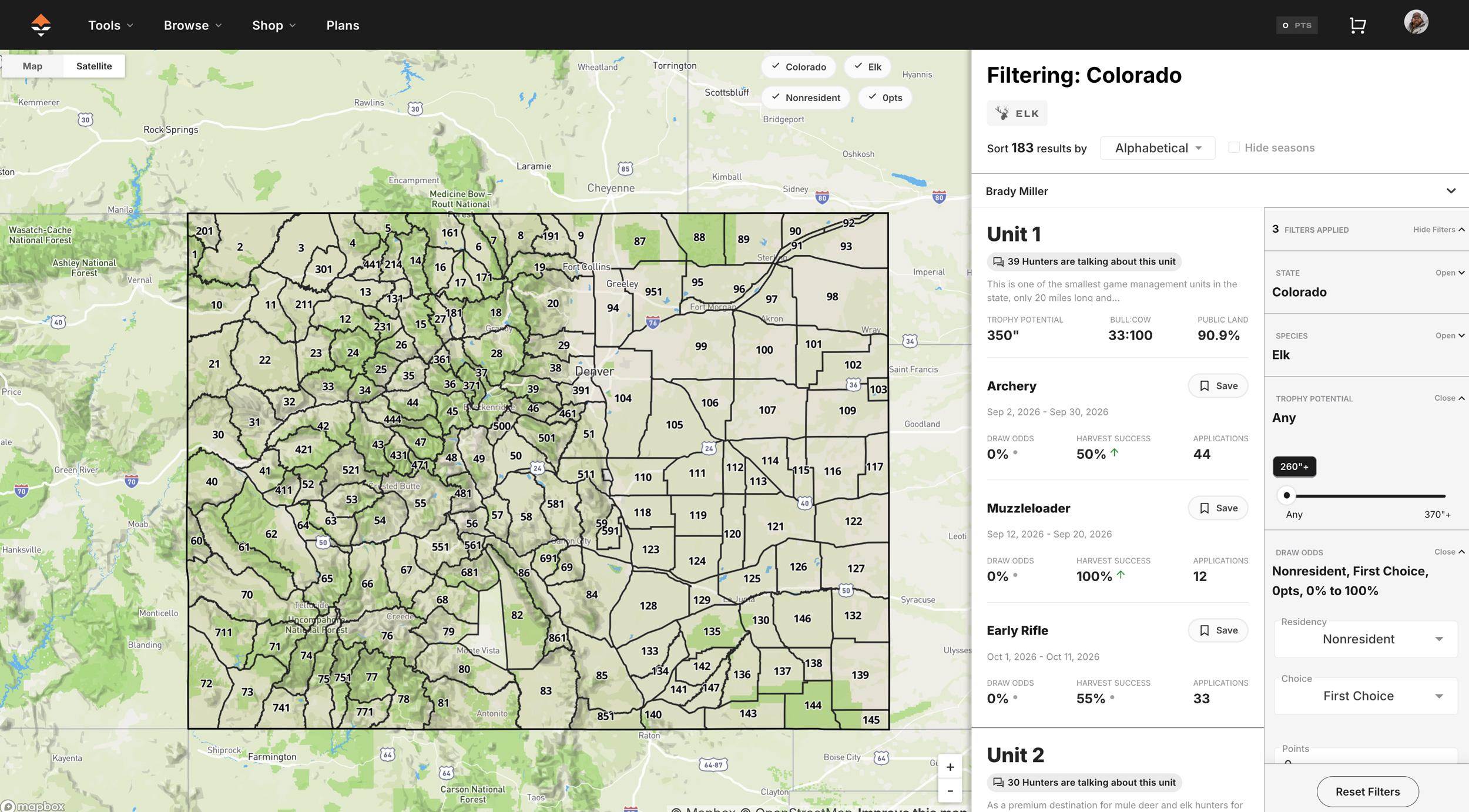Switch to Satellite map view

94,66
